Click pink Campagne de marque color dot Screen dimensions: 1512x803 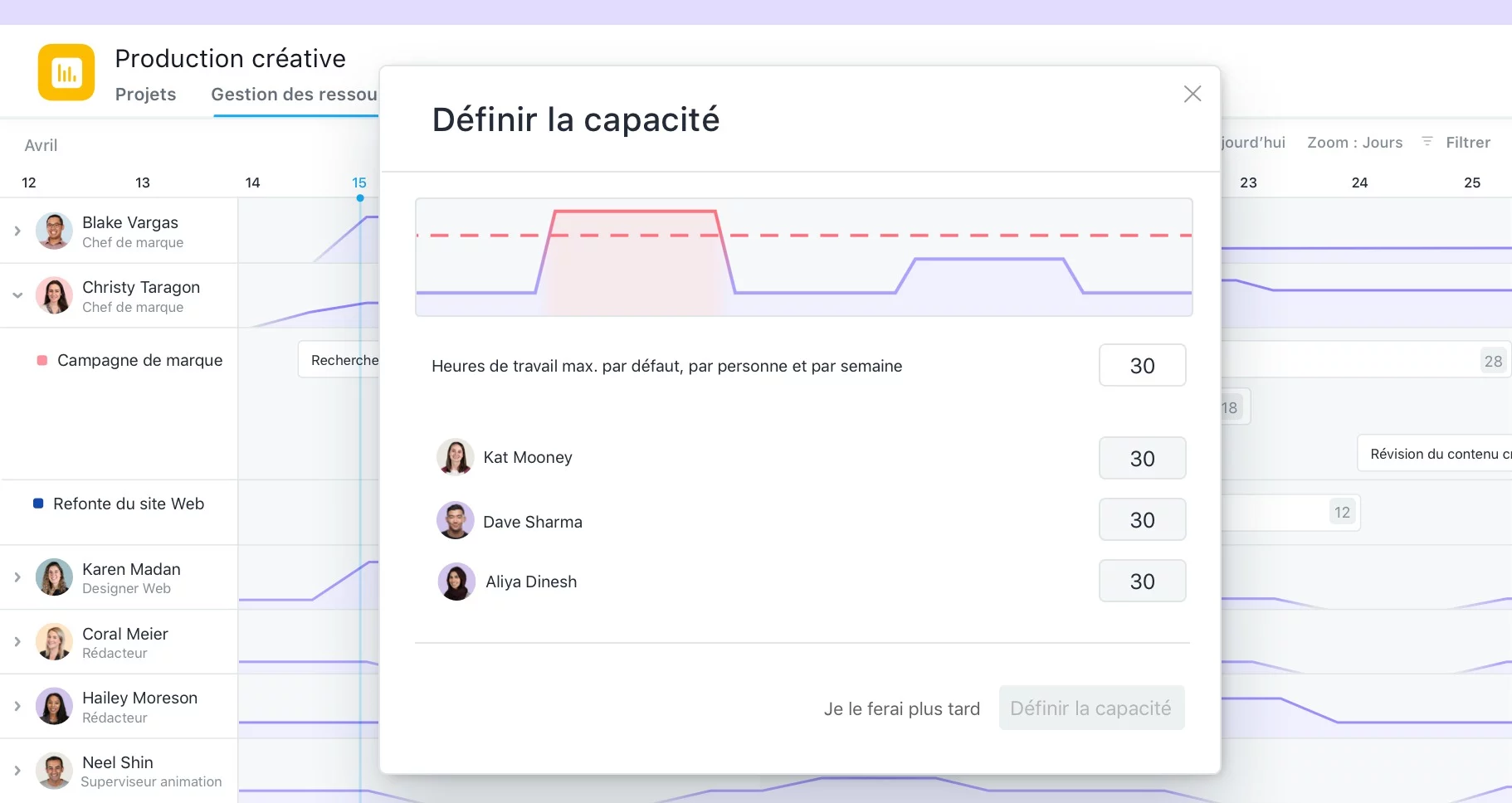click(42, 360)
